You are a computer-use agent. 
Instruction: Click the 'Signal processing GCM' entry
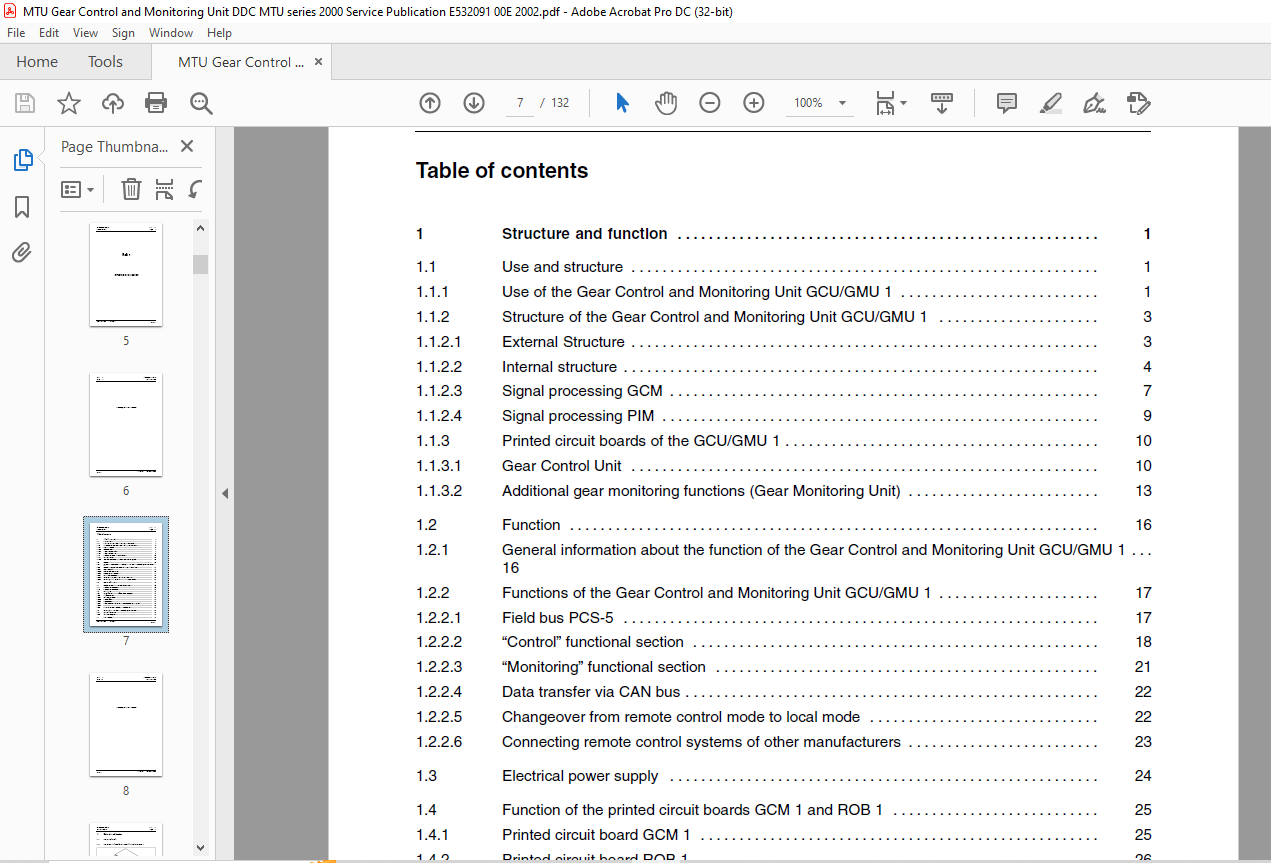click(x=582, y=391)
